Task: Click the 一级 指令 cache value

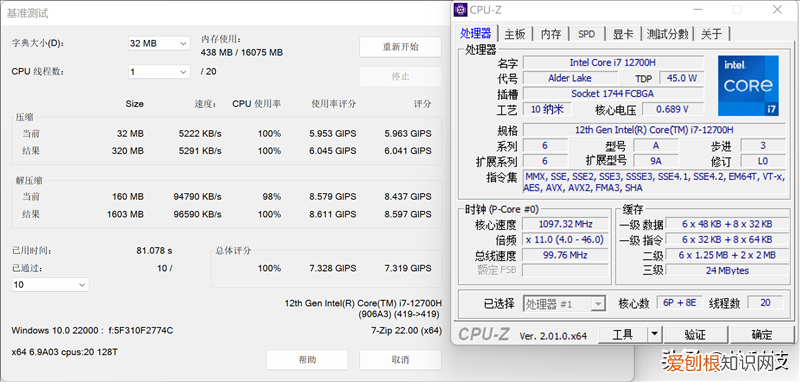Action: [728, 239]
